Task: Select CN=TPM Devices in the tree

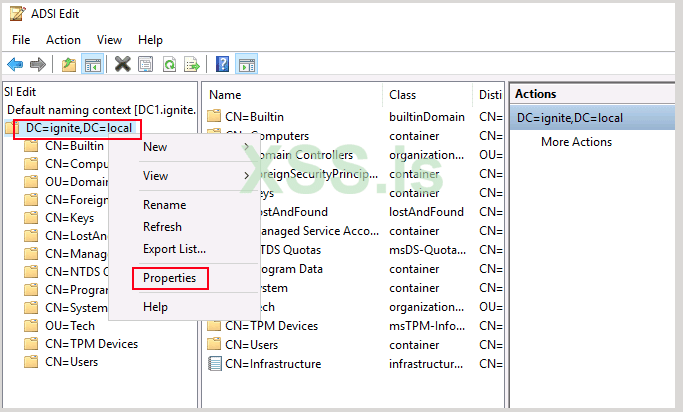Action: [91, 344]
